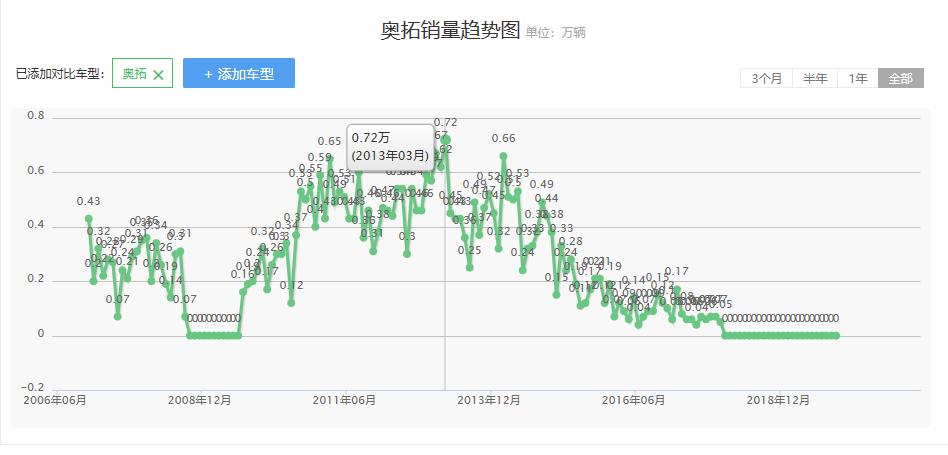The width and height of the screenshot is (948, 455).
Task: Click the 2006年06月 axis label
Action: (x=55, y=400)
